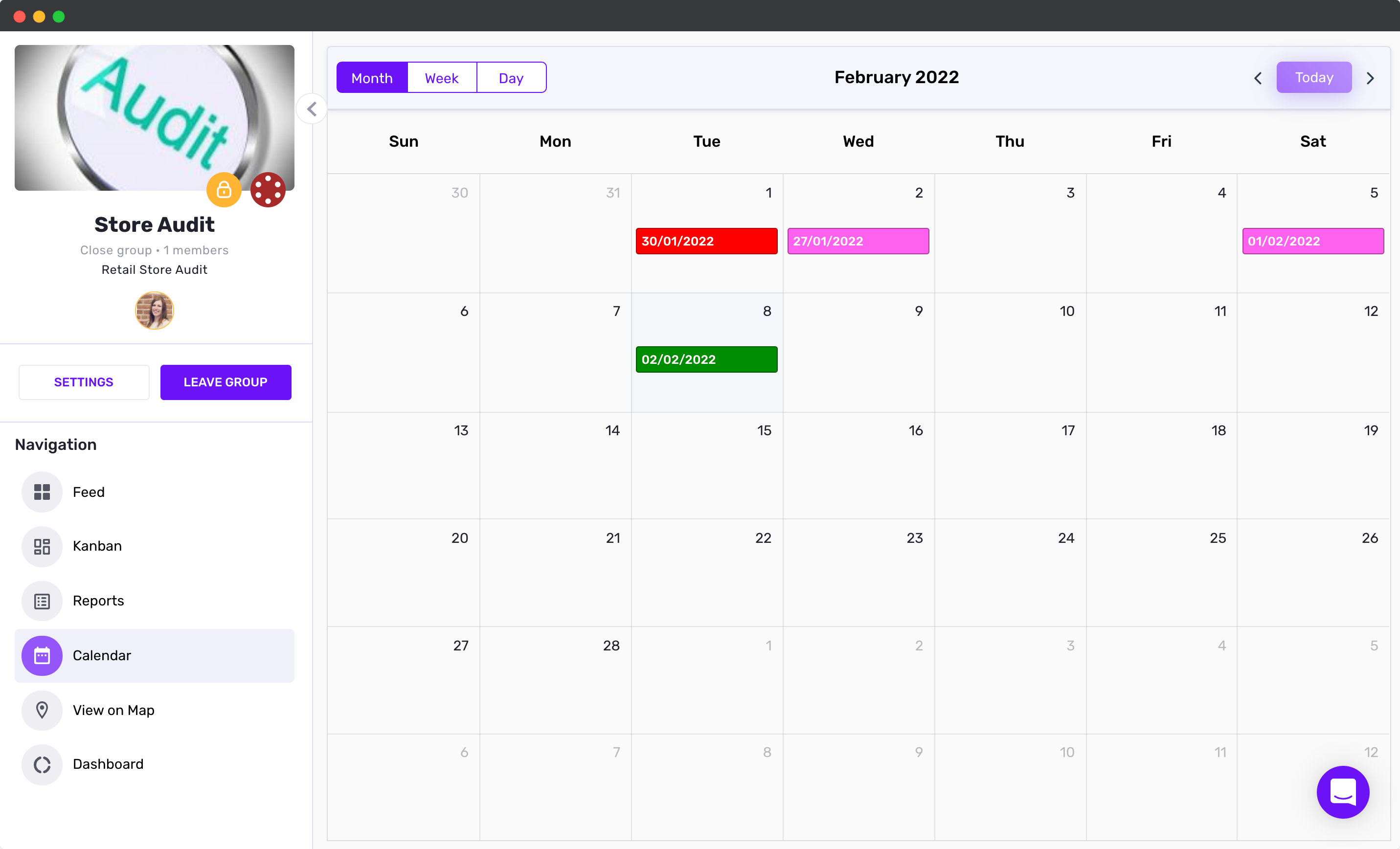The height and width of the screenshot is (849, 1400).
Task: Open the Reports list icon
Action: pos(42,601)
